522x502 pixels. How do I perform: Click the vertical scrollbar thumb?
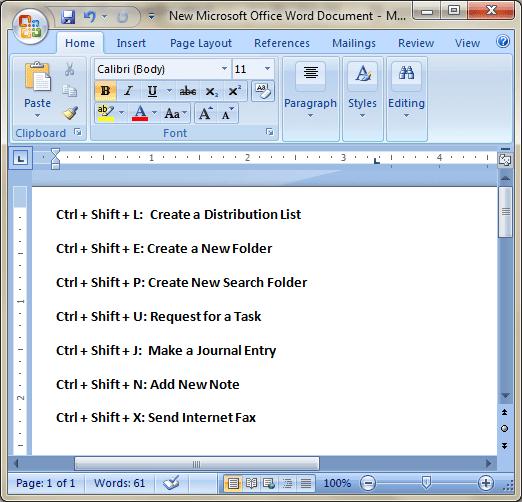(505, 212)
